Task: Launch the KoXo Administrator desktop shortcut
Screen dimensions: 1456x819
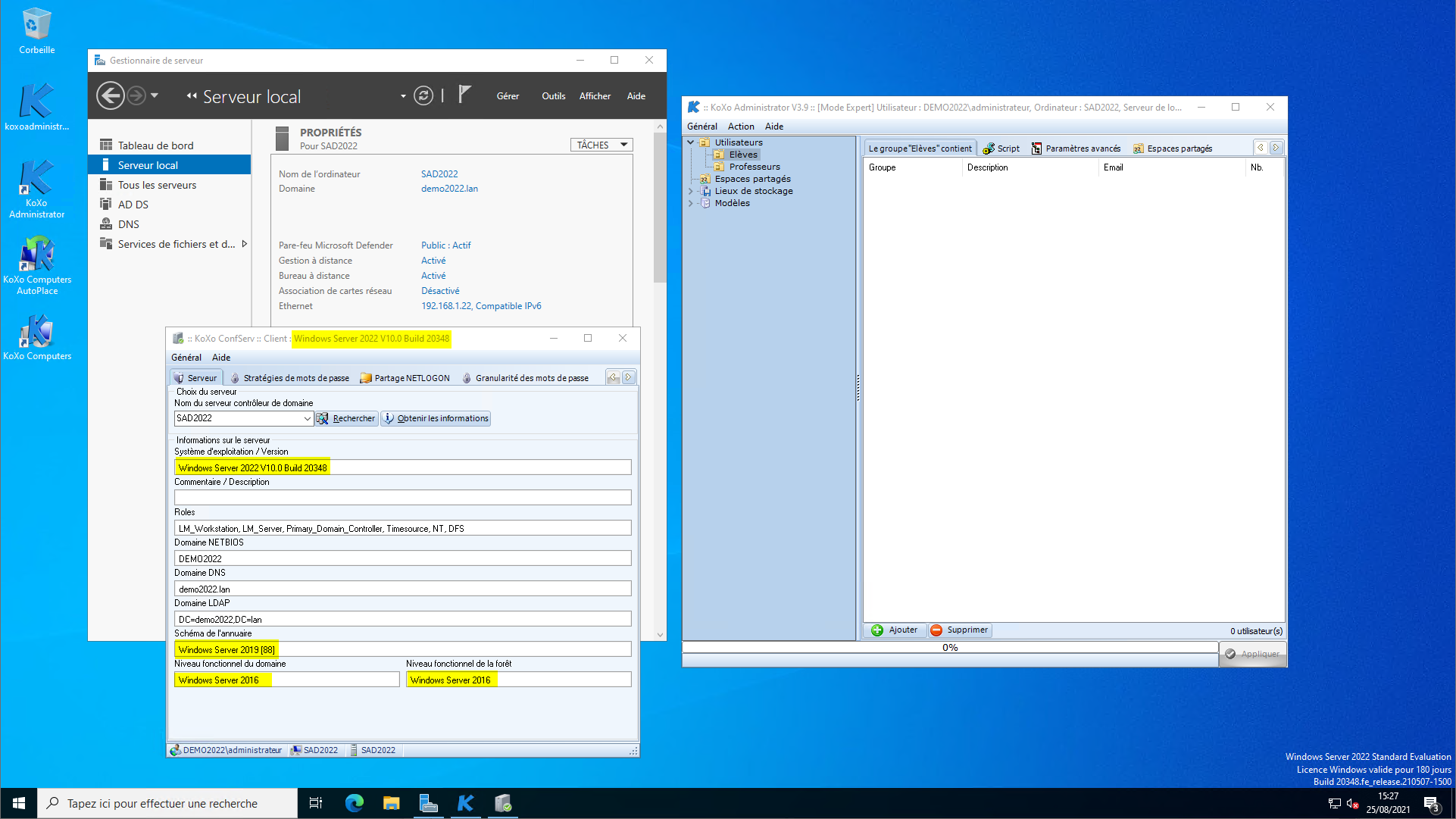Action: pos(36,189)
